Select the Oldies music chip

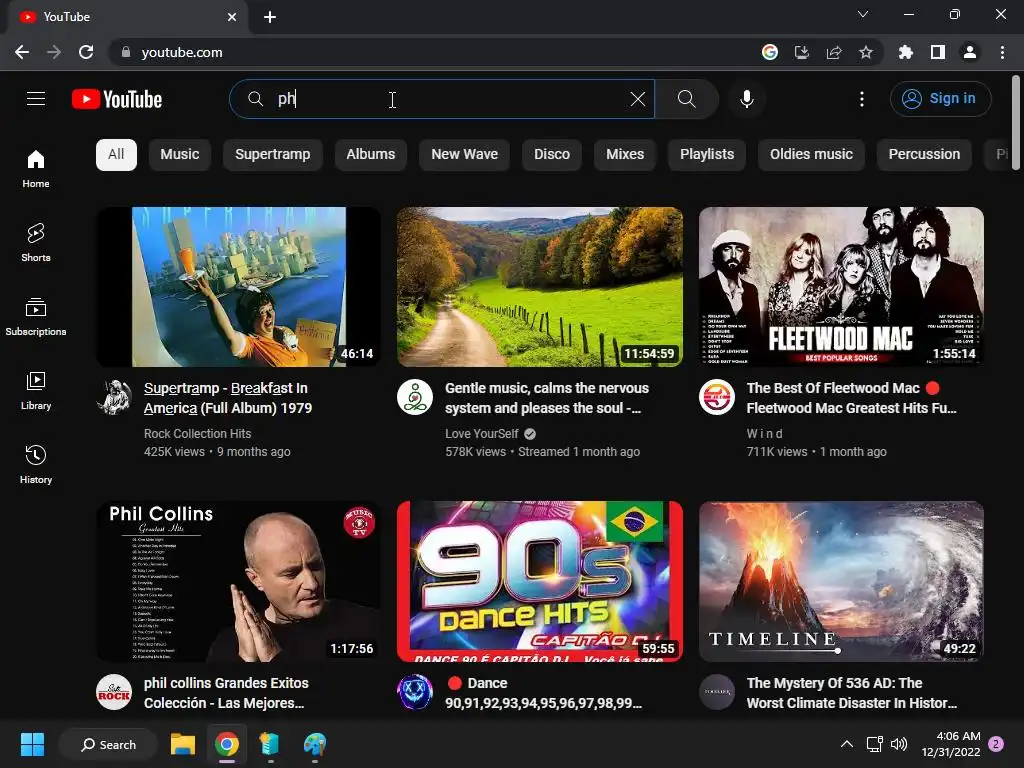pos(811,155)
